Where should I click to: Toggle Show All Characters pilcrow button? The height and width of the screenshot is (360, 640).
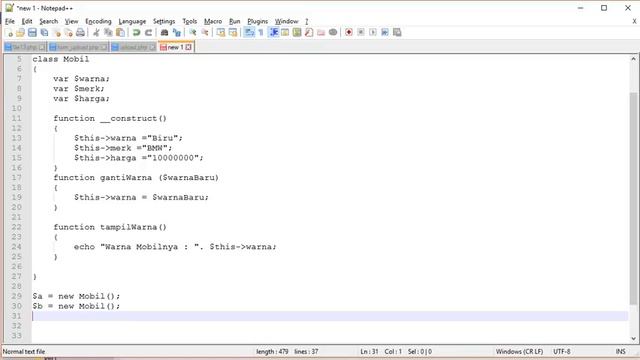pyautogui.click(x=261, y=33)
